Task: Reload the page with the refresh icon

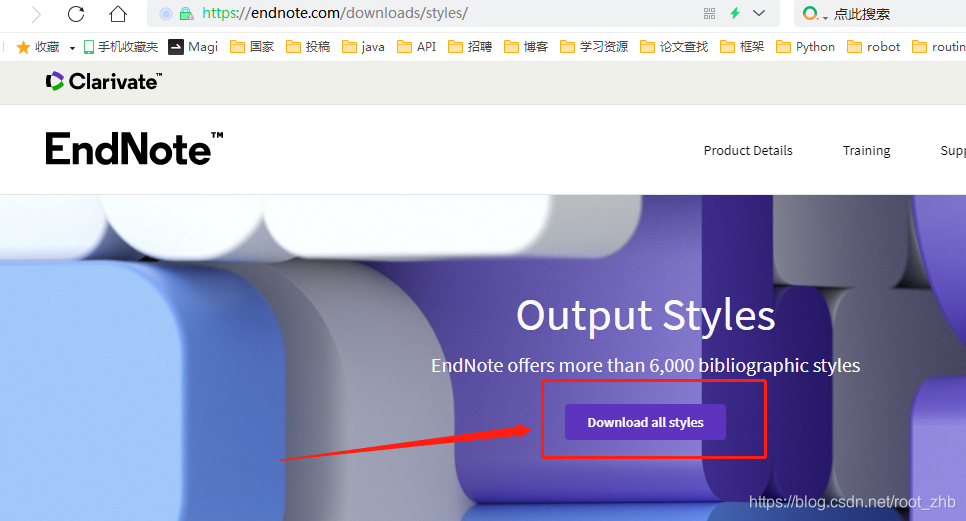Action: (76, 14)
